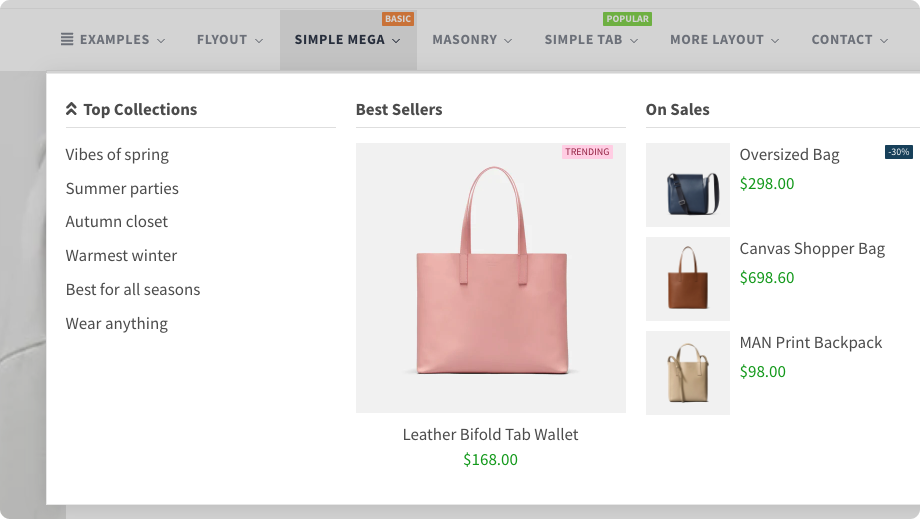Open the pink tote bag product image
This screenshot has width=920, height=519.
pyautogui.click(x=490, y=278)
